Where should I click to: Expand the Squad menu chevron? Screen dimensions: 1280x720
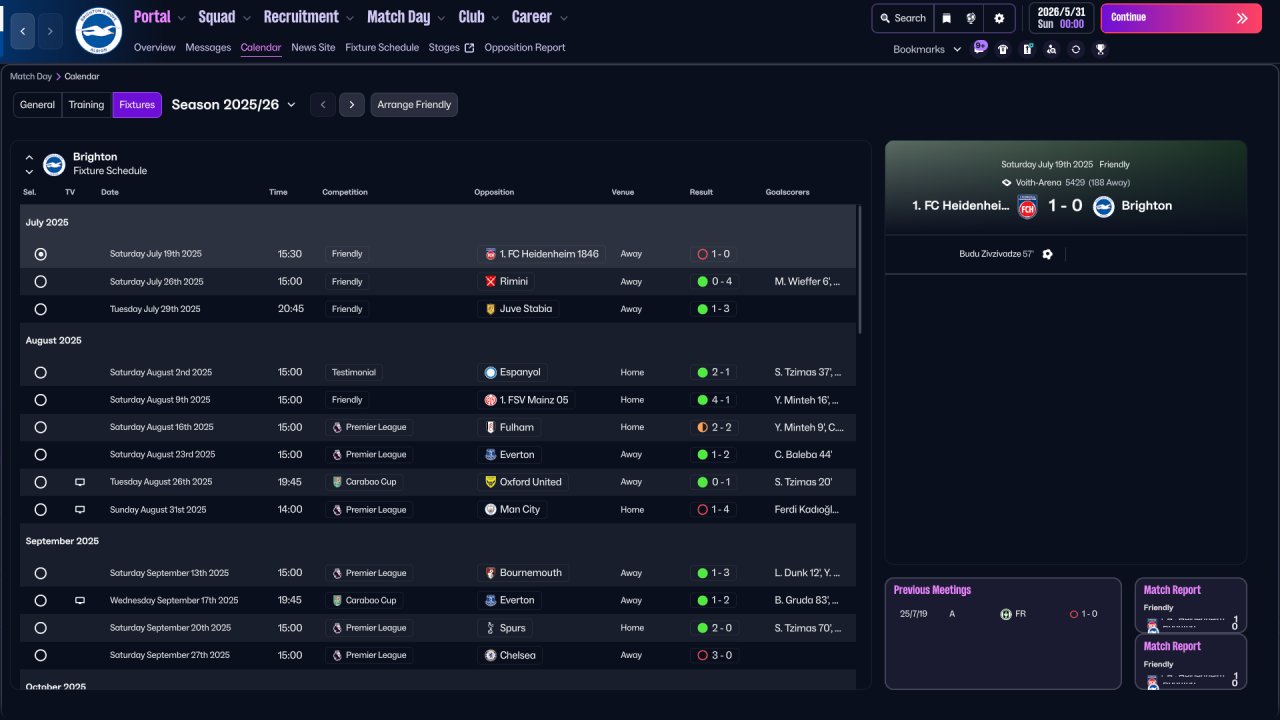tap(246, 18)
